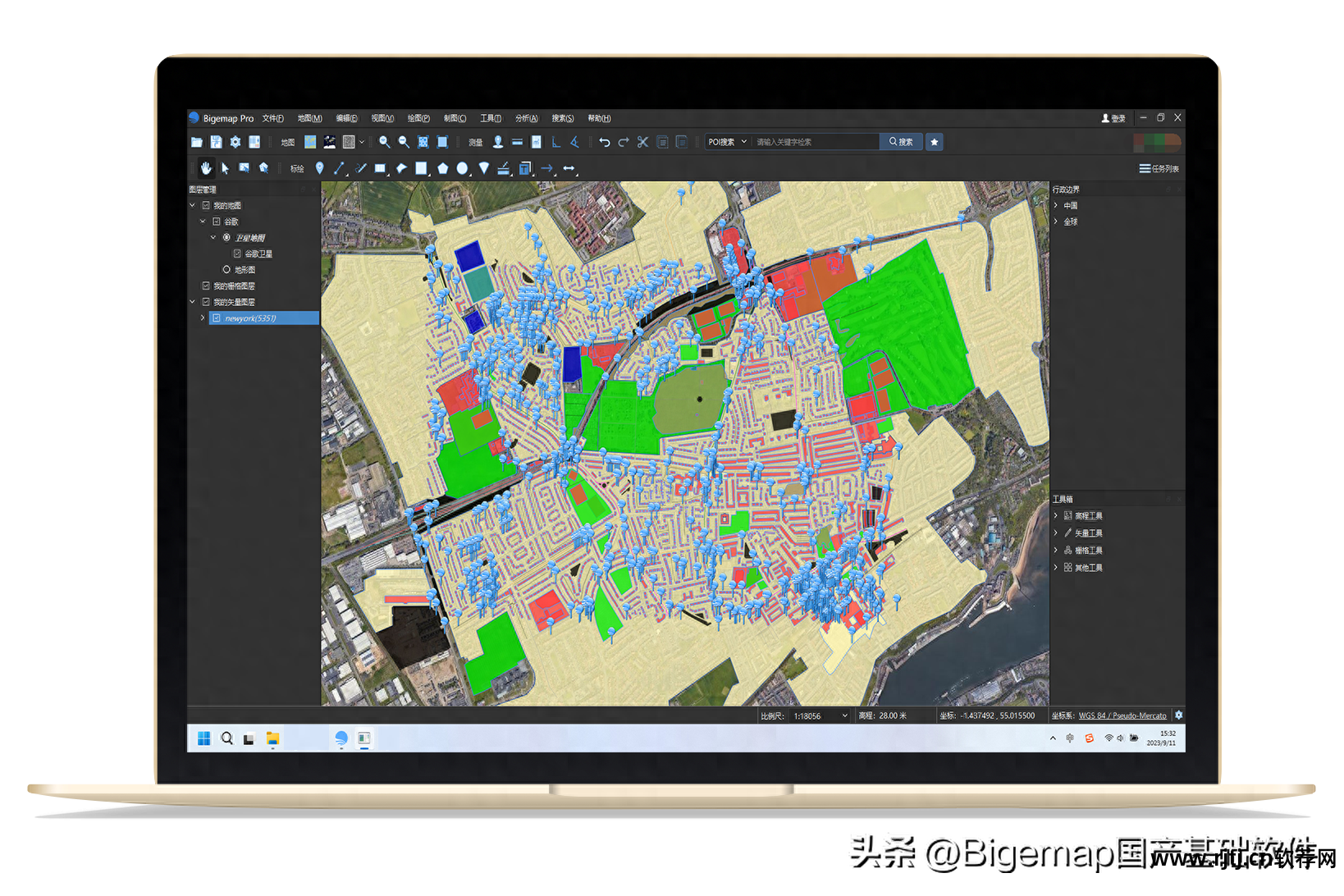Toggle the 我的矢量图层 checkbox
The image size is (1344, 896).
[206, 302]
